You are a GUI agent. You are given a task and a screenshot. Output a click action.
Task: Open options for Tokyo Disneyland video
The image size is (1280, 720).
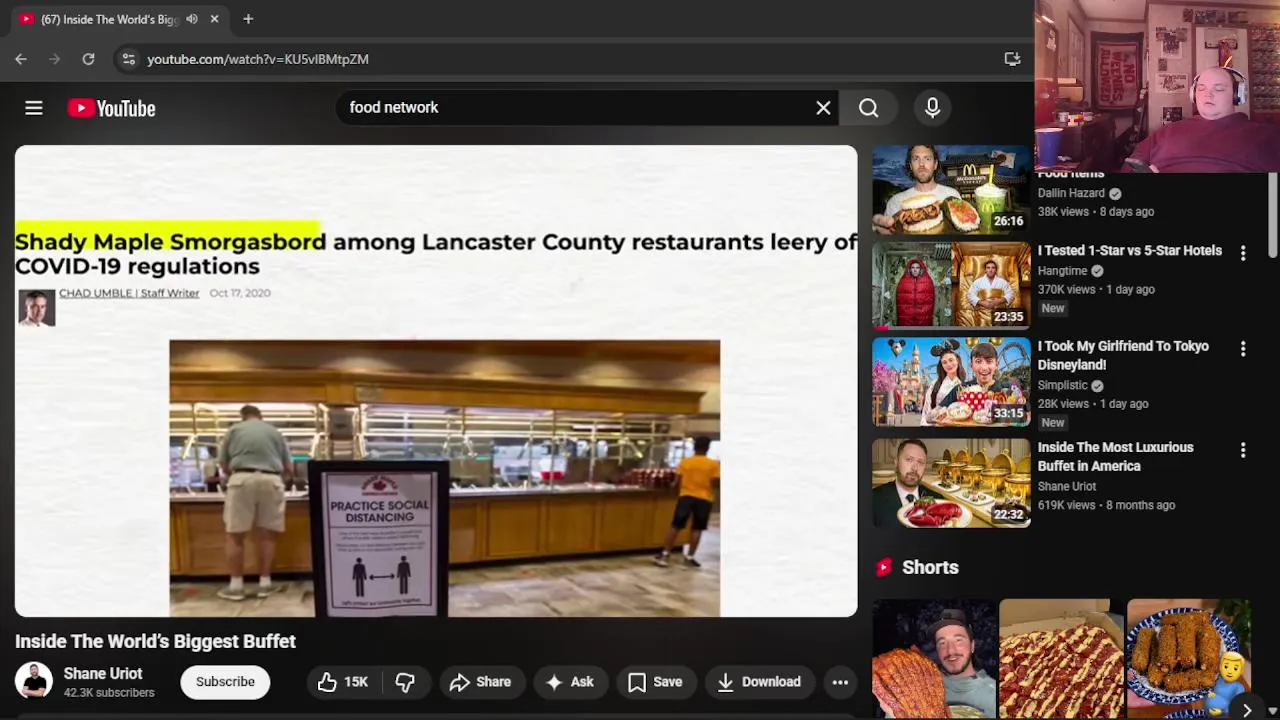coord(1243,349)
